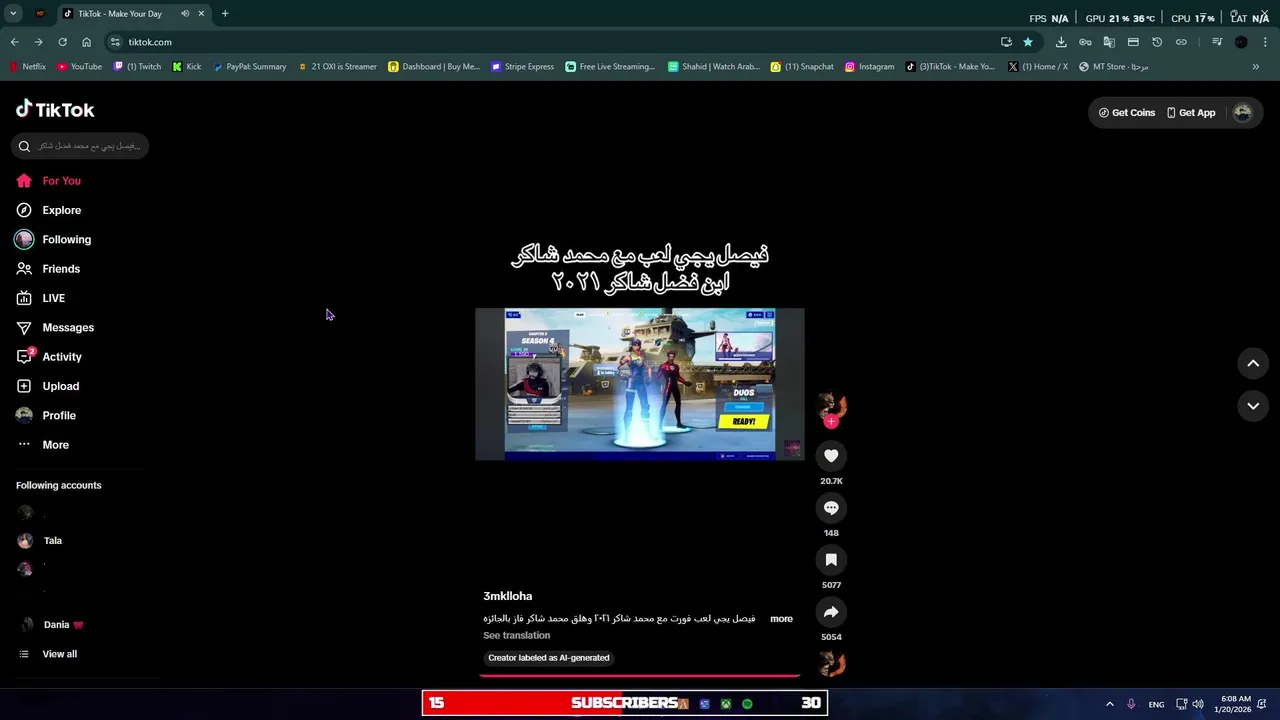Open the Twitch bookmark
The width and height of the screenshot is (1280, 720).
[x=137, y=67]
